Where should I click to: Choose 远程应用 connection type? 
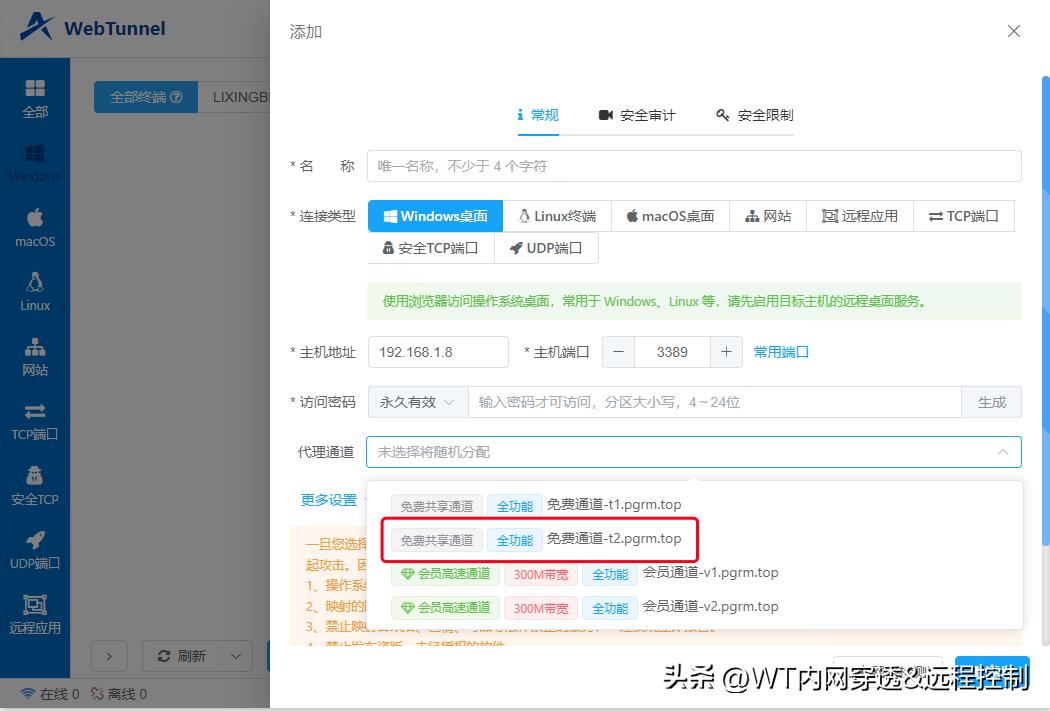860,216
